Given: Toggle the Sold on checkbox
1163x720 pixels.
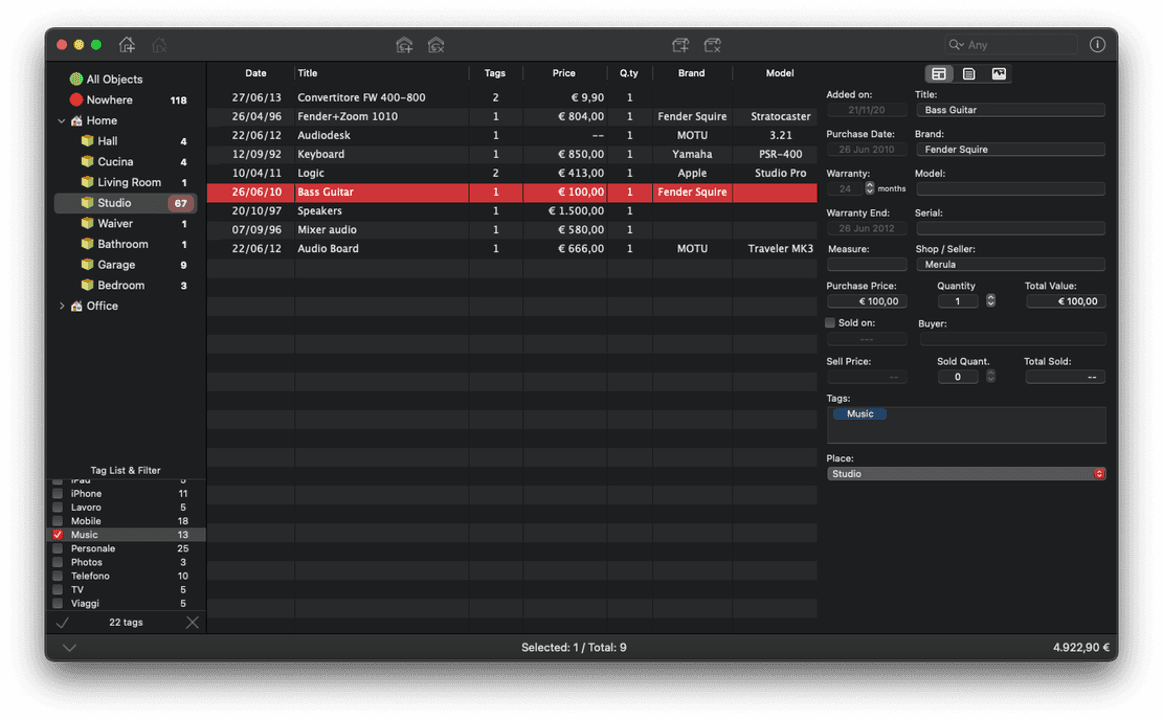Looking at the screenshot, I should (x=830, y=323).
